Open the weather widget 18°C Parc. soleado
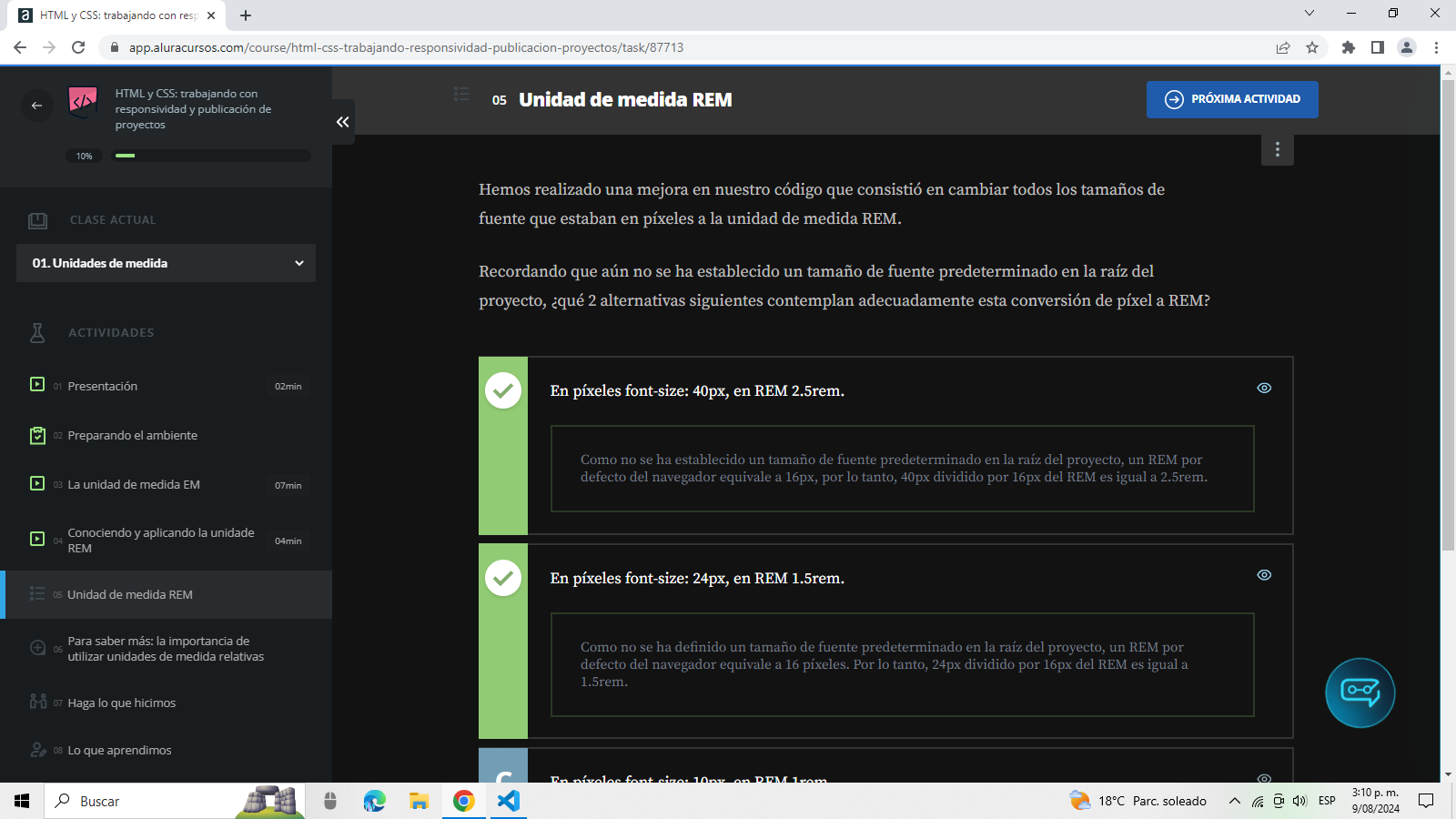The image size is (1456, 819). coord(1138,801)
